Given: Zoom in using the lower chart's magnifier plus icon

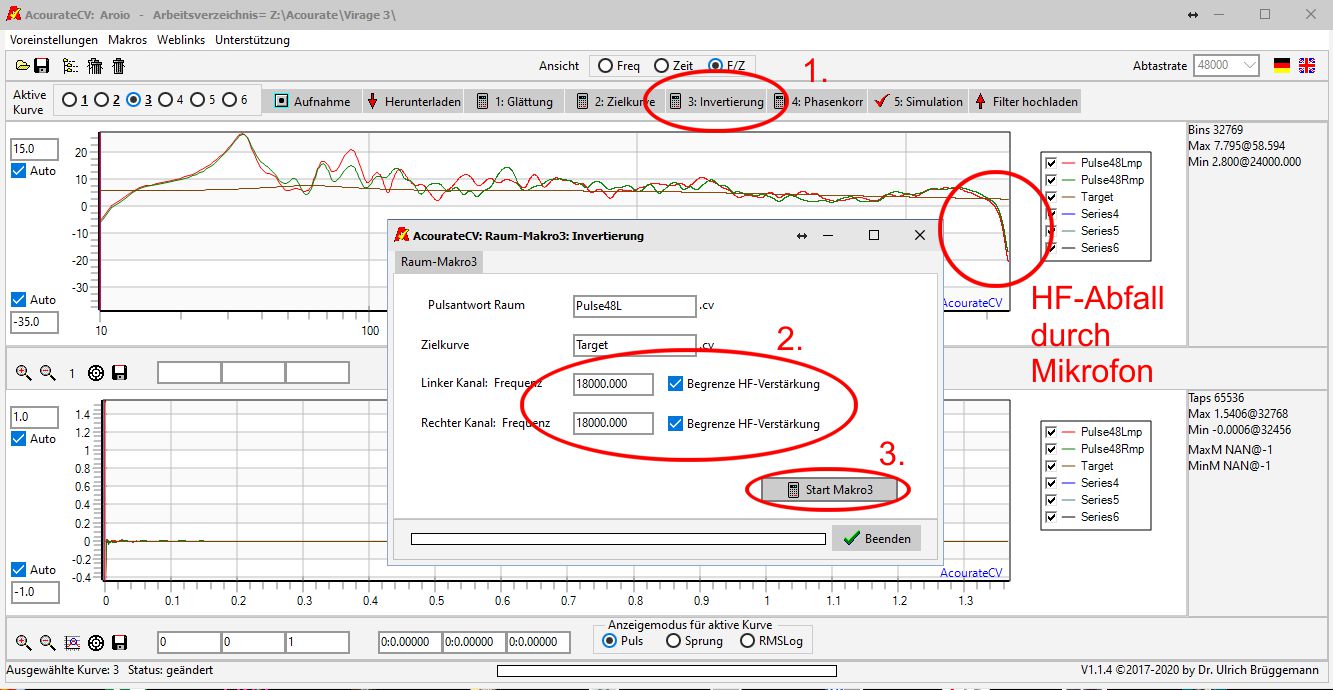Looking at the screenshot, I should [24, 642].
